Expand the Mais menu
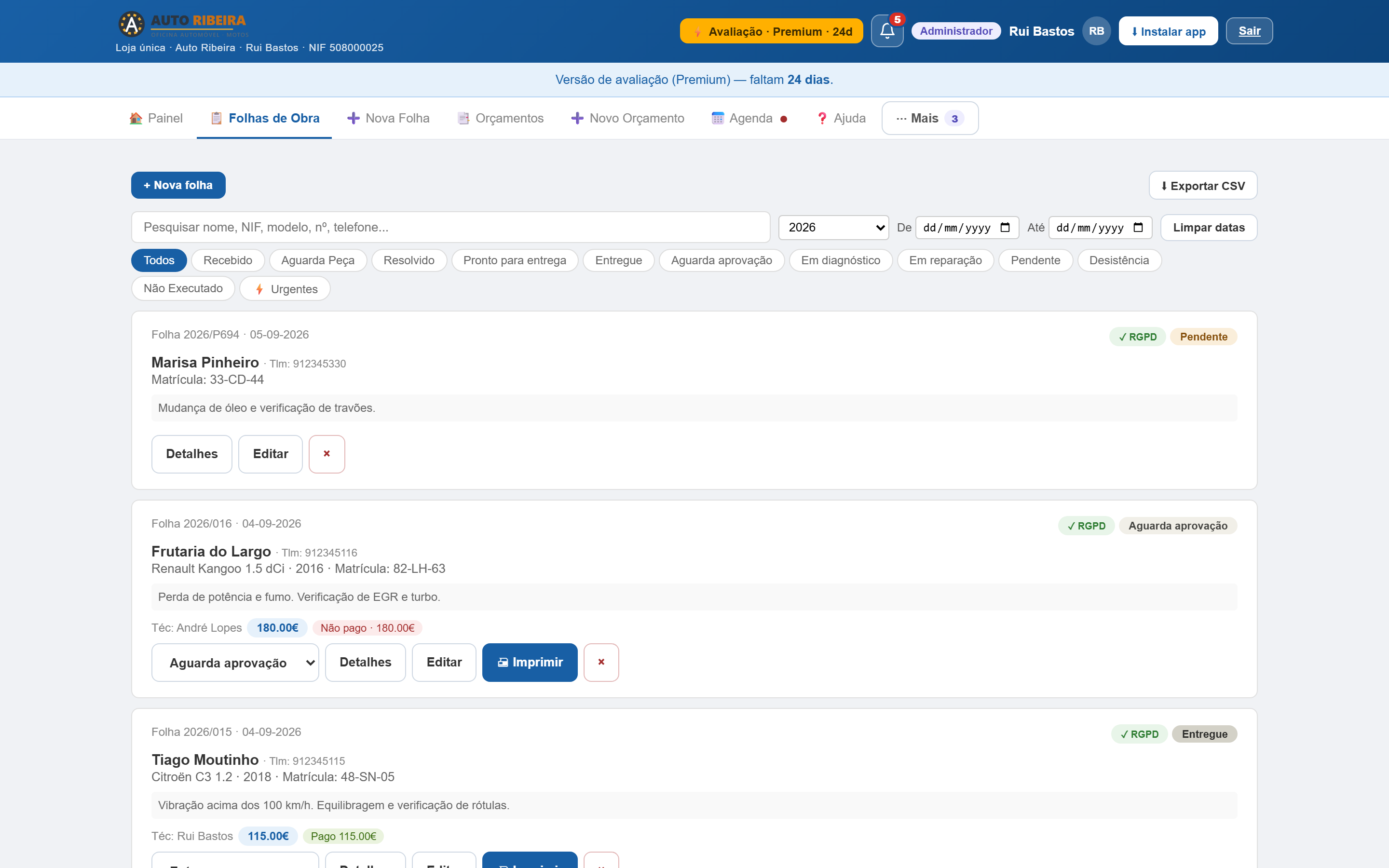This screenshot has height=868, width=1389. pos(930,118)
